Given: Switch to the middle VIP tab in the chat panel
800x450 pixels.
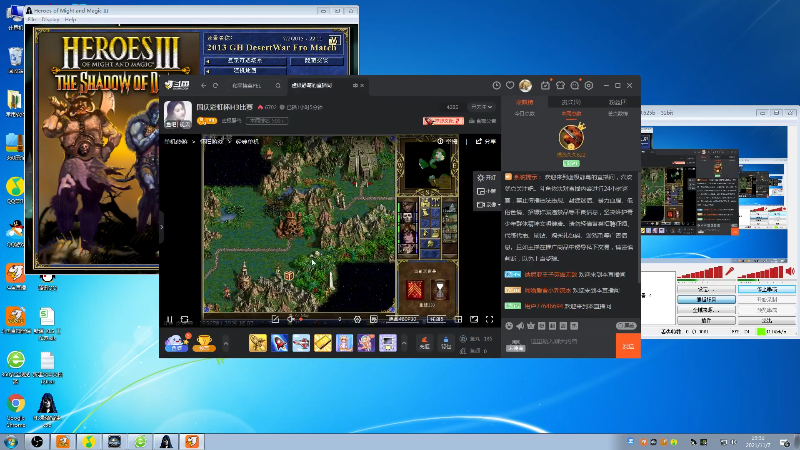Looking at the screenshot, I should point(571,102).
